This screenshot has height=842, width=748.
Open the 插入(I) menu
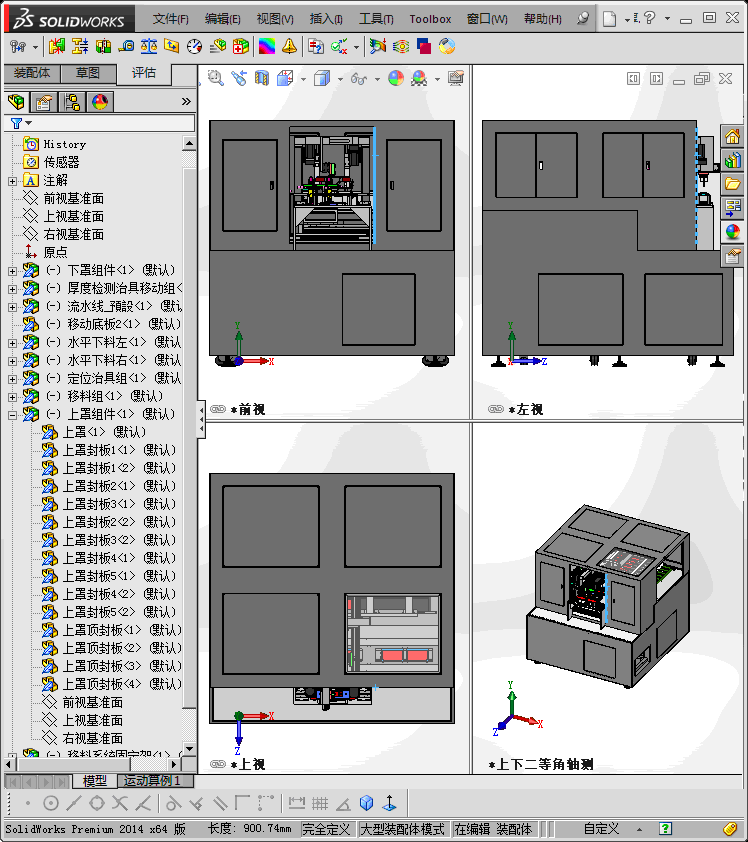pos(326,19)
